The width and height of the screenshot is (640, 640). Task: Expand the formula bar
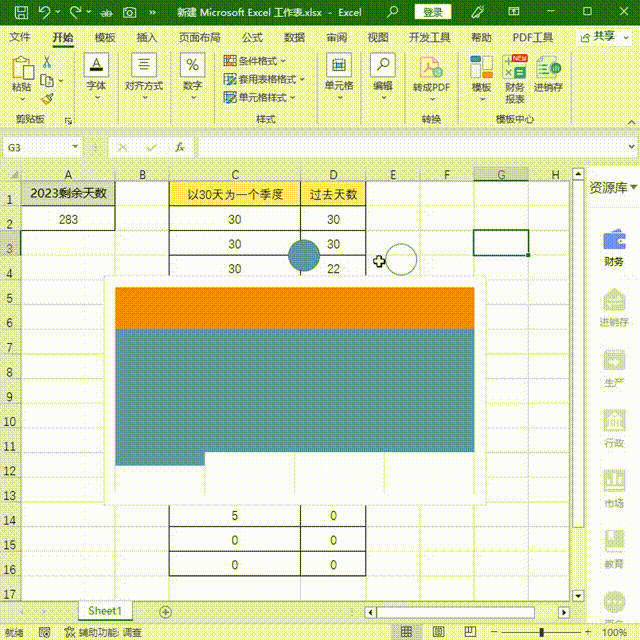[631, 147]
